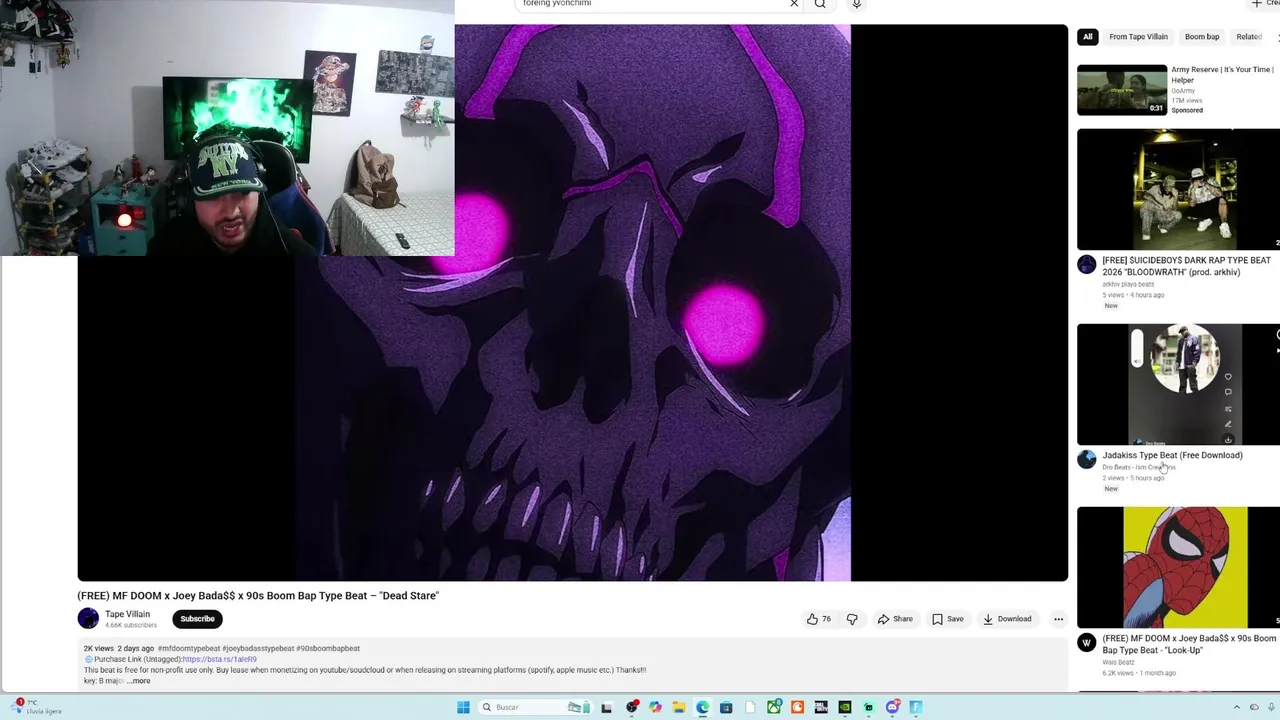Click the video title Dead Stare text
Image resolution: width=1280 pixels, height=720 pixels.
point(258,596)
